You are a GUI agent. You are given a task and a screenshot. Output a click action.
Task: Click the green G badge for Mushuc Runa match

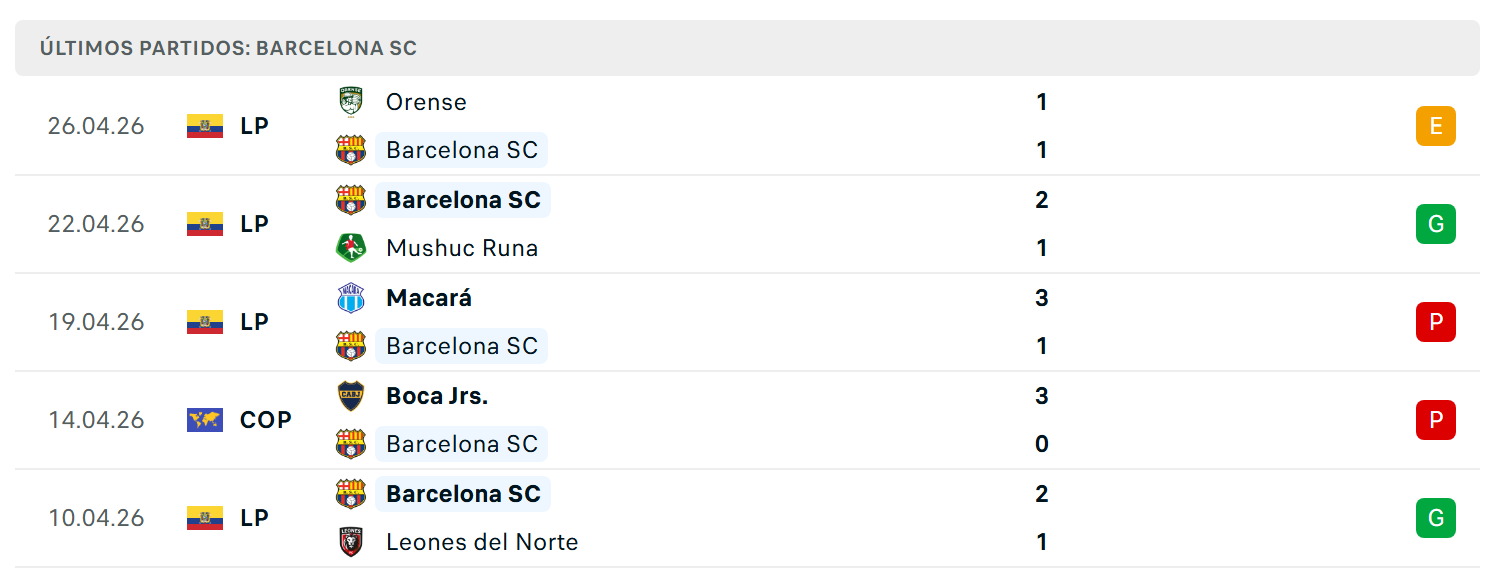click(x=1436, y=224)
